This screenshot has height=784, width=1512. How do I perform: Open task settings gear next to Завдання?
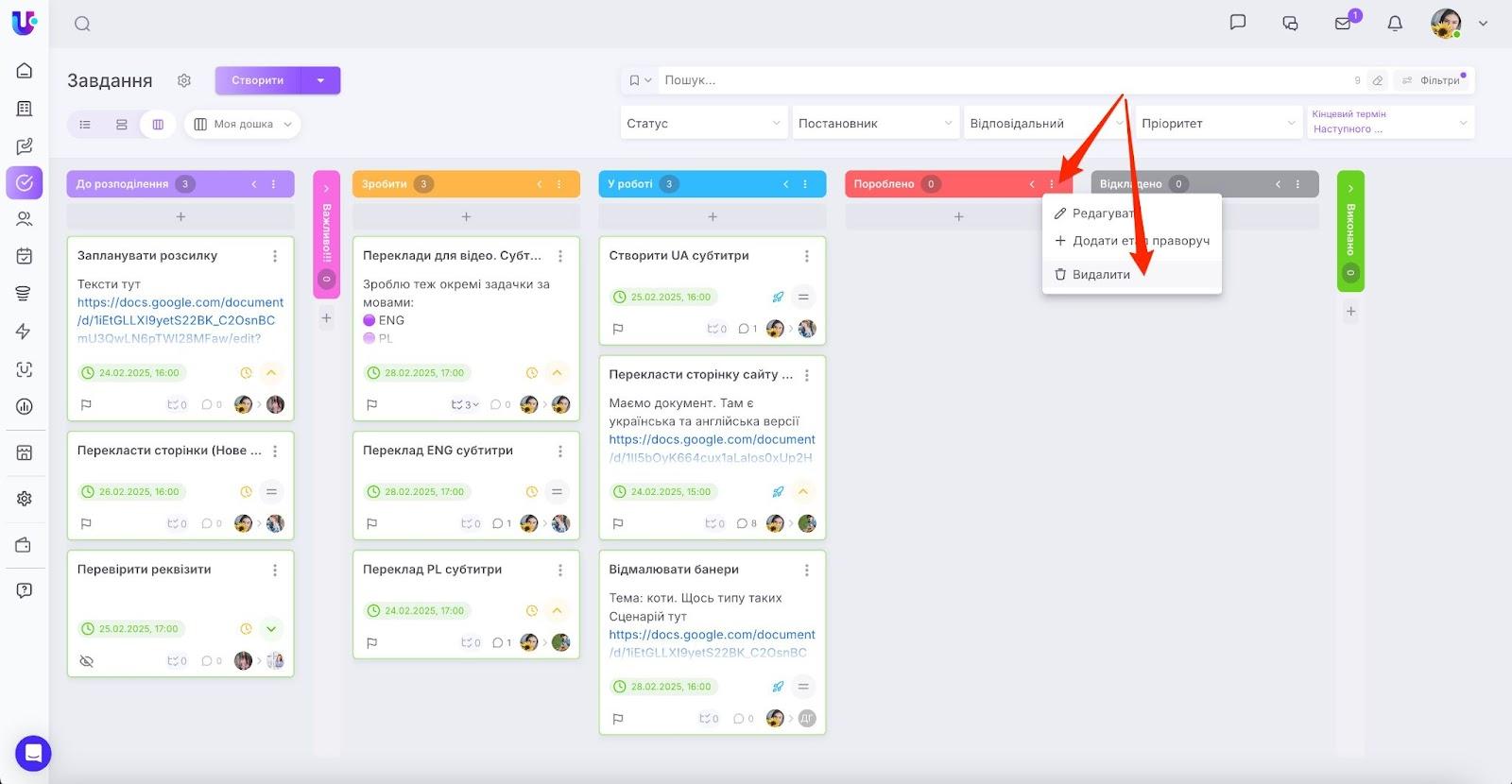184,80
